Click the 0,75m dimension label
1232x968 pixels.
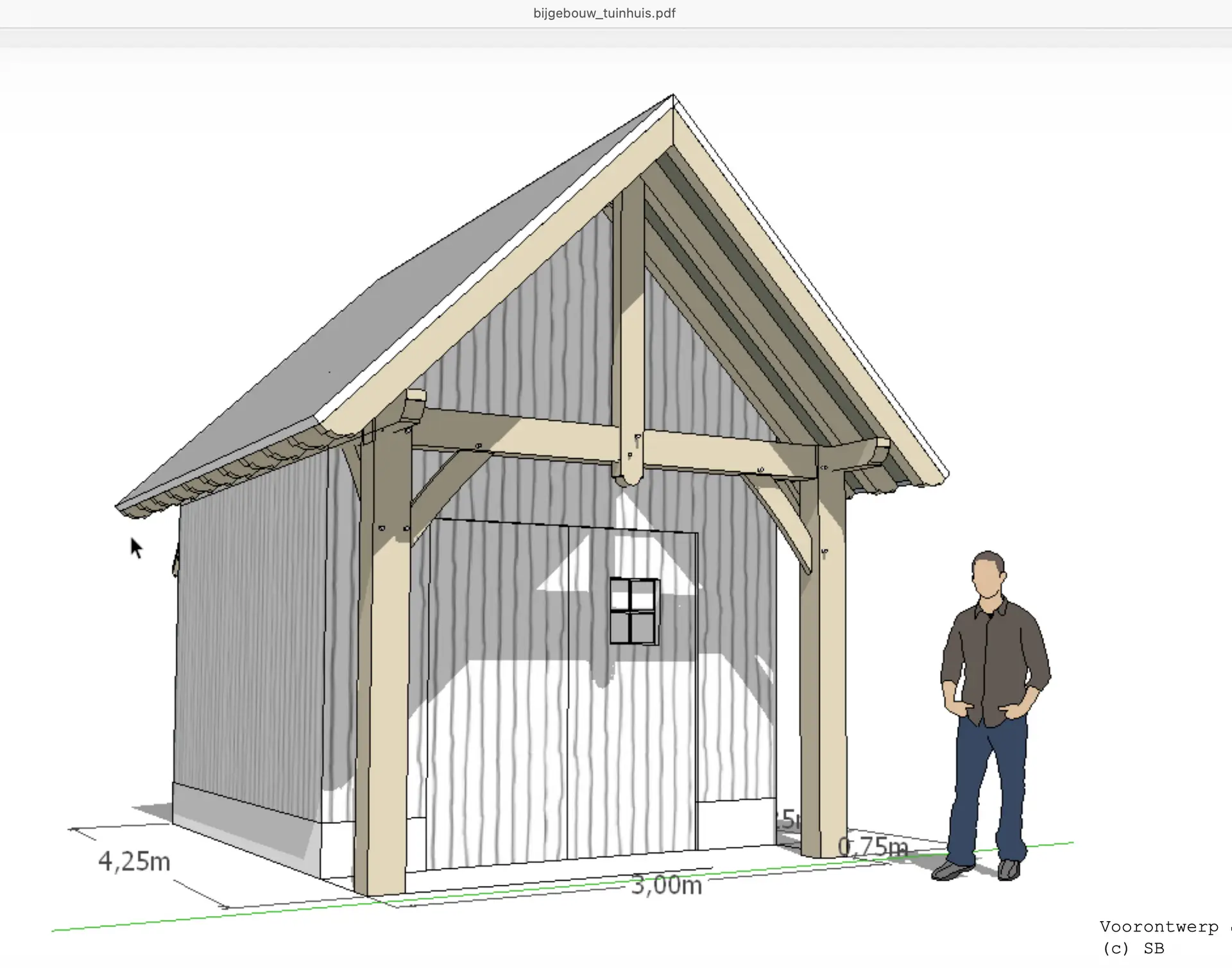click(x=873, y=847)
